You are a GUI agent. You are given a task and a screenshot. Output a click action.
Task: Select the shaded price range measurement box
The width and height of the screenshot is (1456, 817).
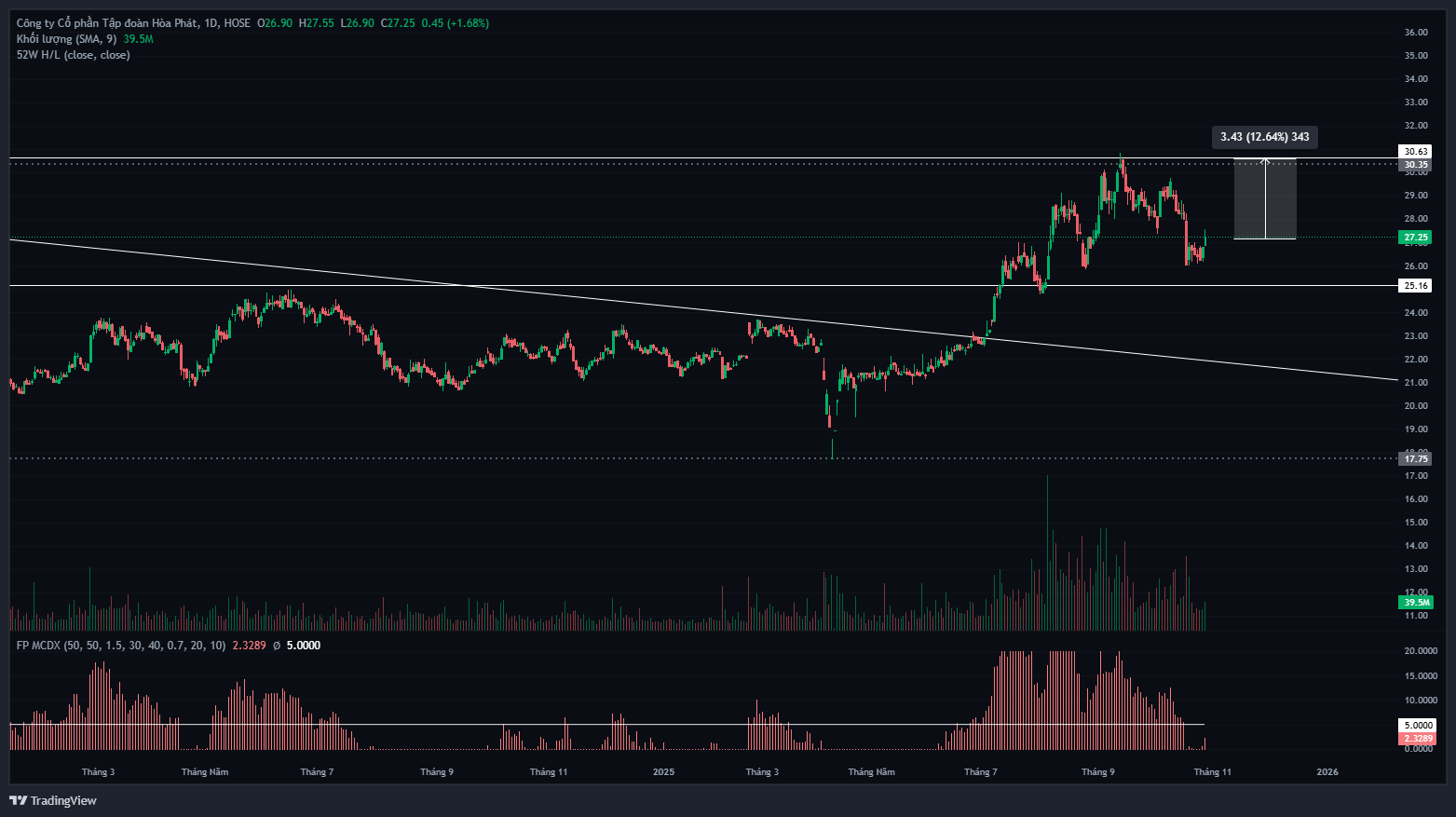(1265, 198)
